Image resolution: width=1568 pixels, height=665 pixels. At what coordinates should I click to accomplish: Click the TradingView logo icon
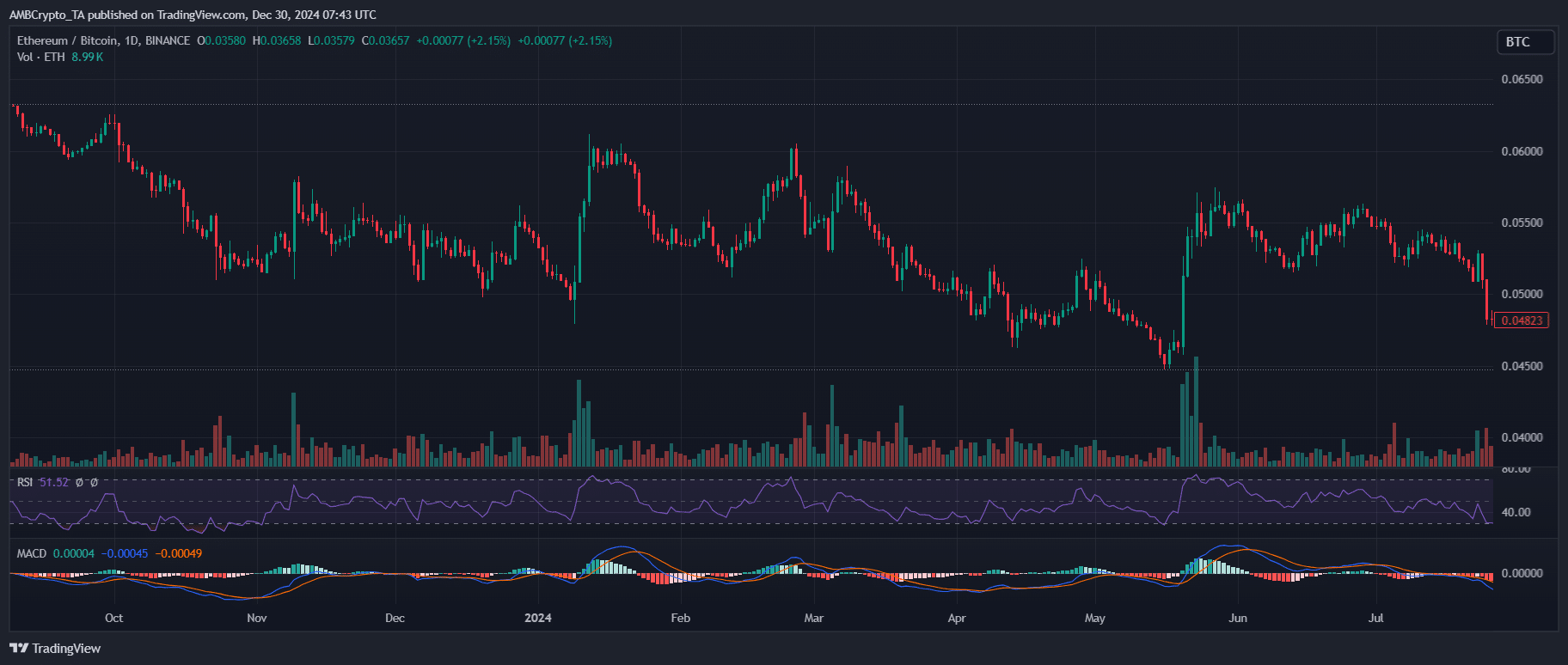point(19,649)
